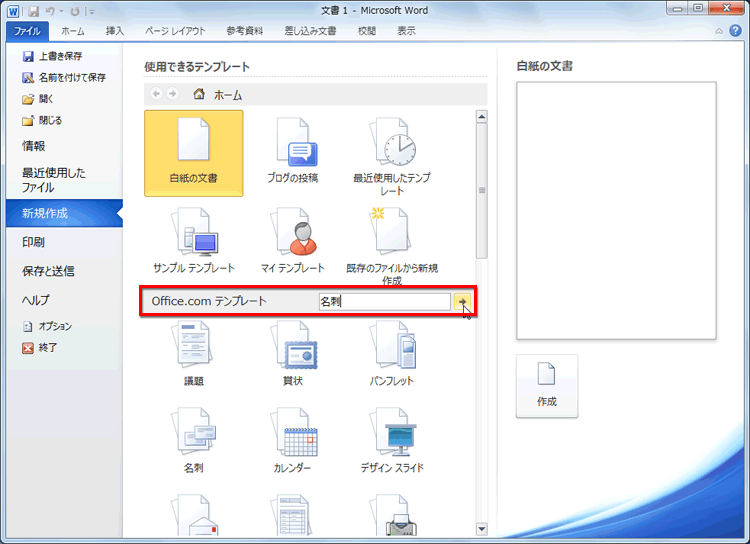This screenshot has width=750, height=544.
Task: Select the ブログの投稿 template
Action: click(x=293, y=153)
